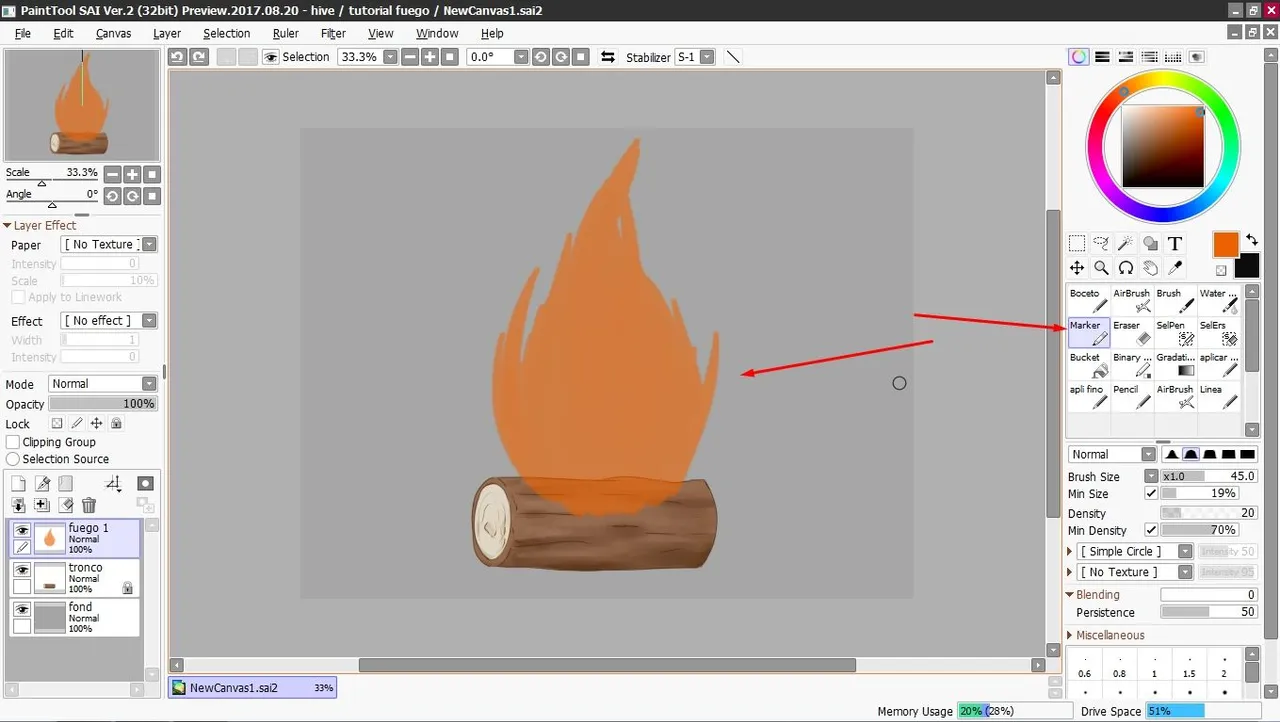1280x722 pixels.
Task: Select the Eyedropper color picker tool
Action: point(1175,268)
